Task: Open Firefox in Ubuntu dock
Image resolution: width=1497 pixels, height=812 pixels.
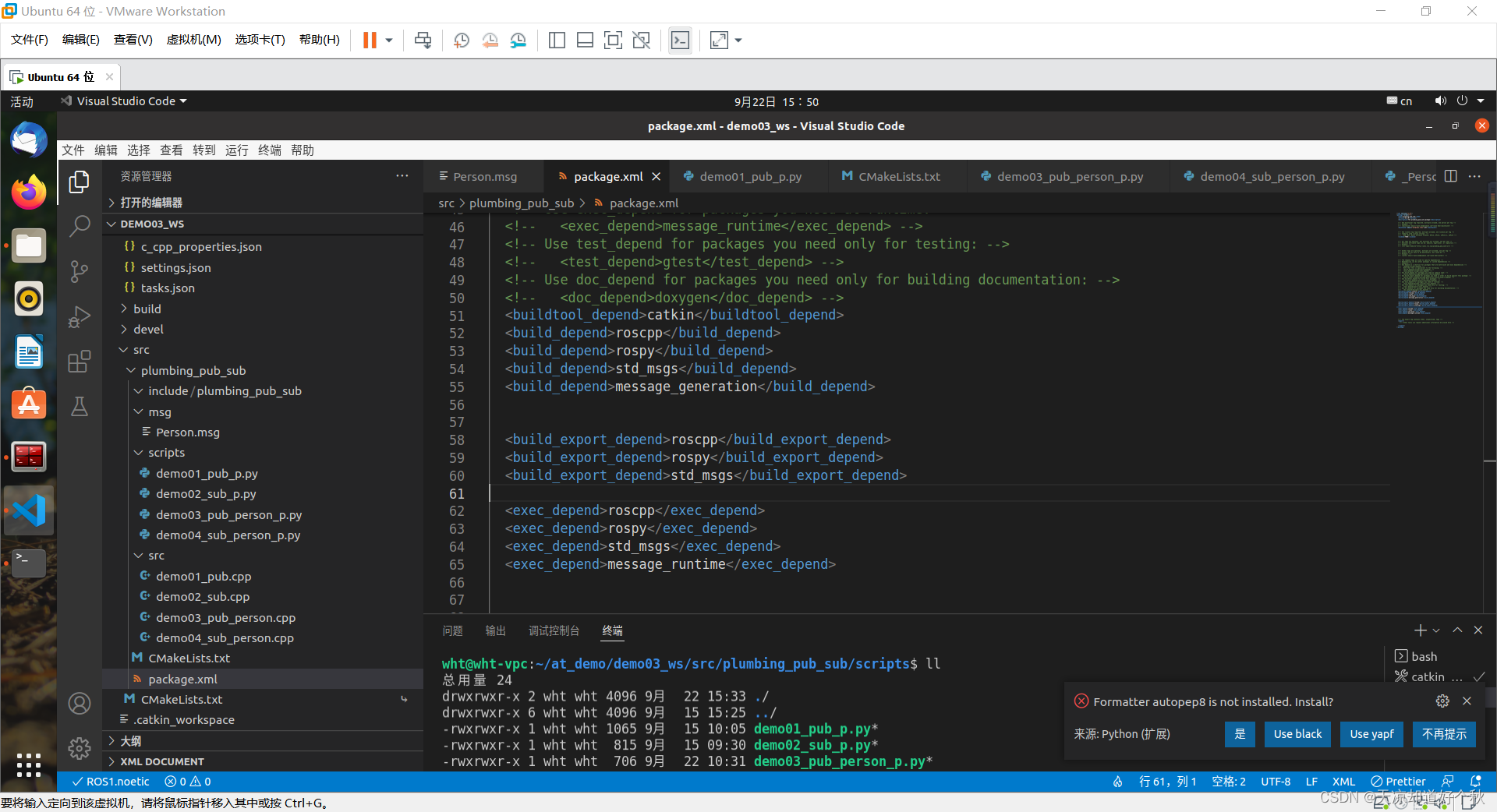Action: (x=29, y=192)
